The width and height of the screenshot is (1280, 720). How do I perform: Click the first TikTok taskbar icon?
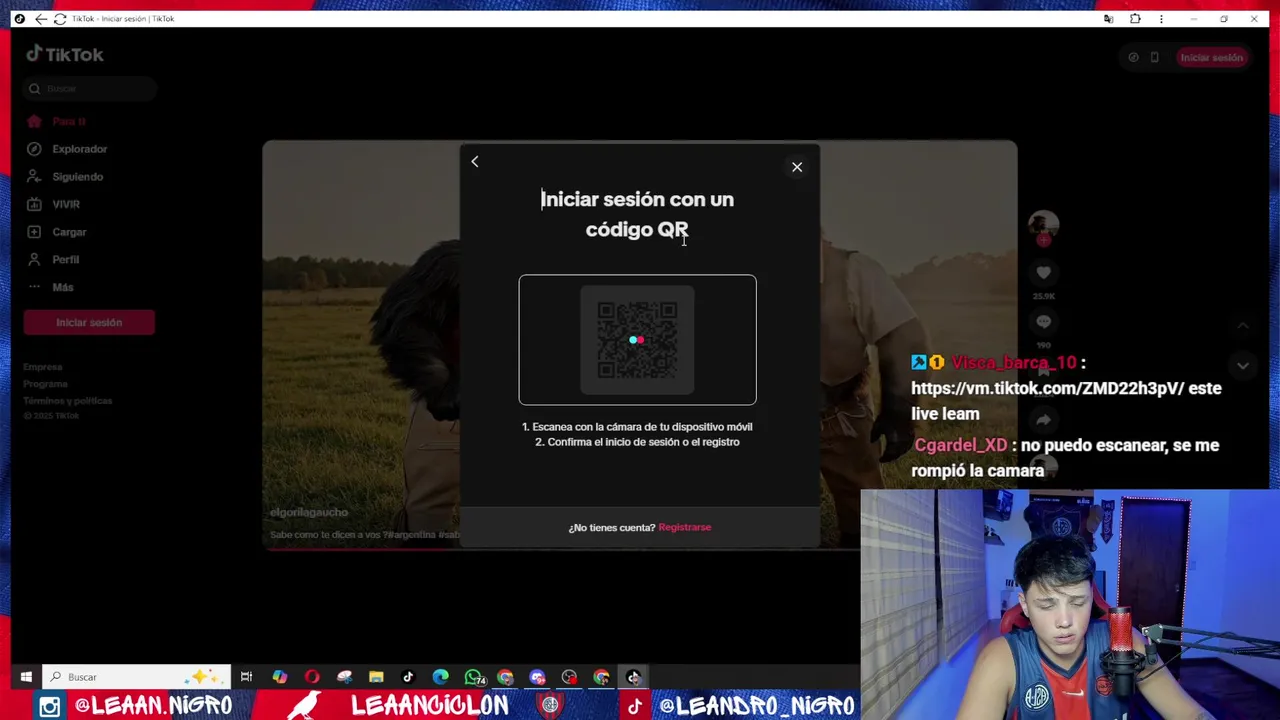coord(408,677)
